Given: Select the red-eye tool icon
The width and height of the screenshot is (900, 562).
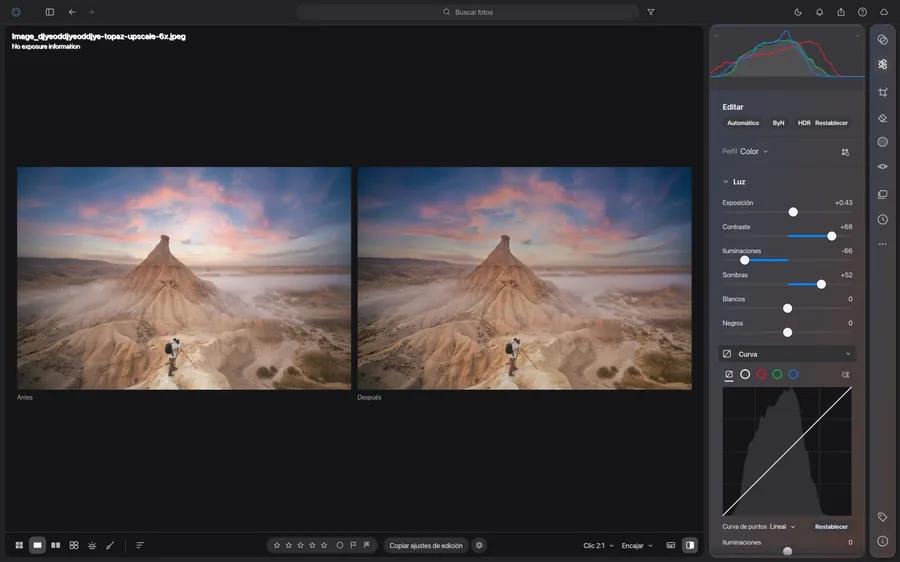Looking at the screenshot, I should (x=883, y=166).
